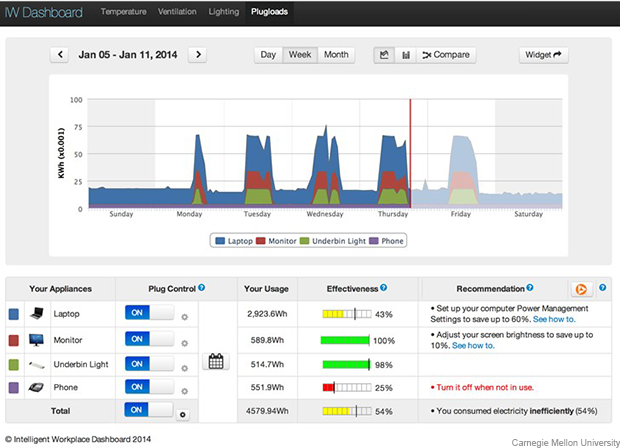Viewport: 620px width, 448px height.
Task: Go to previous week with left arrow
Action: point(60,55)
